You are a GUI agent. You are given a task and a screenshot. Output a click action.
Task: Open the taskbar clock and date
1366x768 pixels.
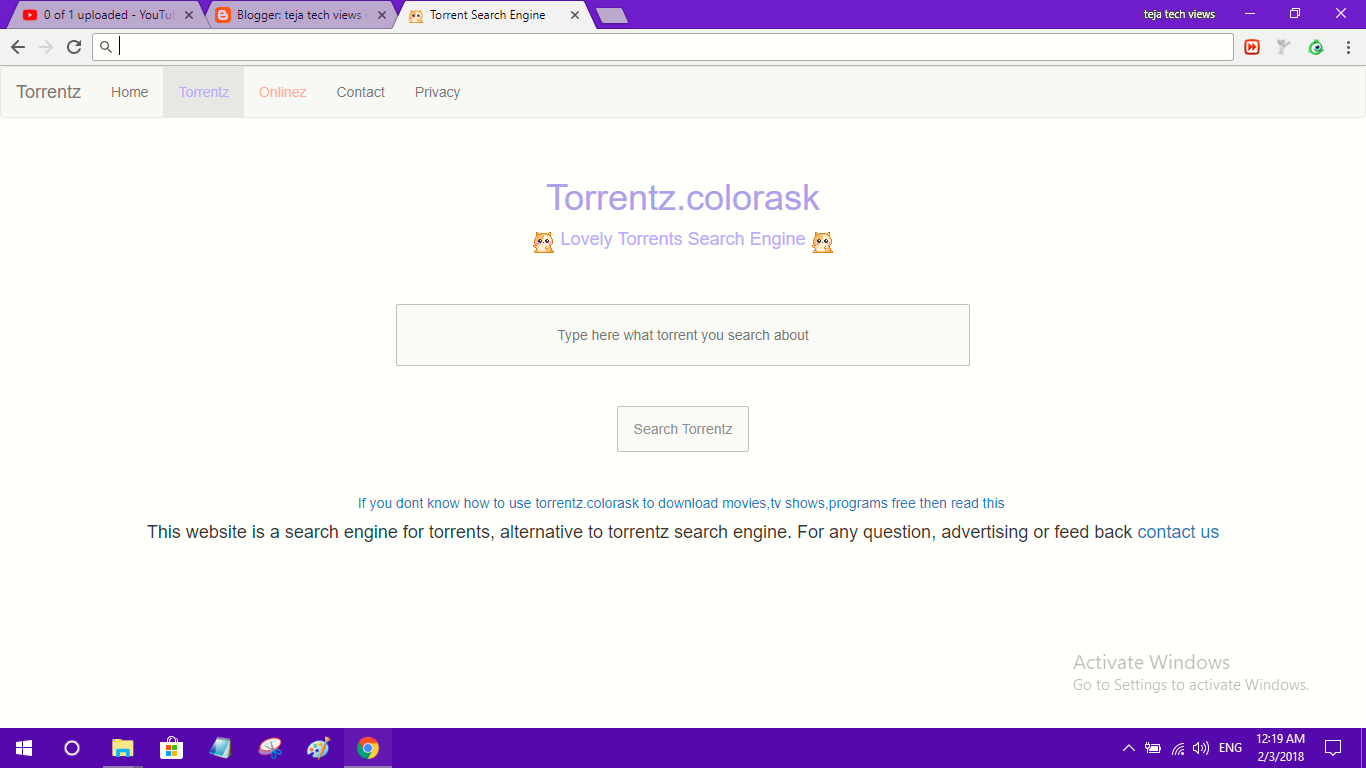(x=1281, y=748)
